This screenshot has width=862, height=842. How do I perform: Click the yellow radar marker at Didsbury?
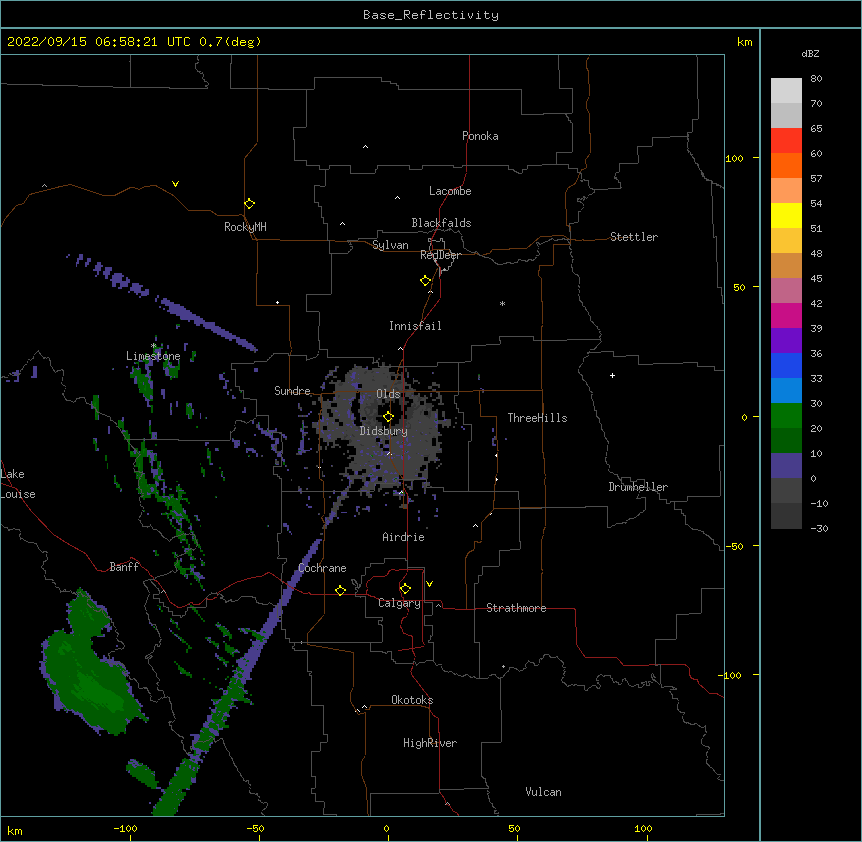point(388,417)
